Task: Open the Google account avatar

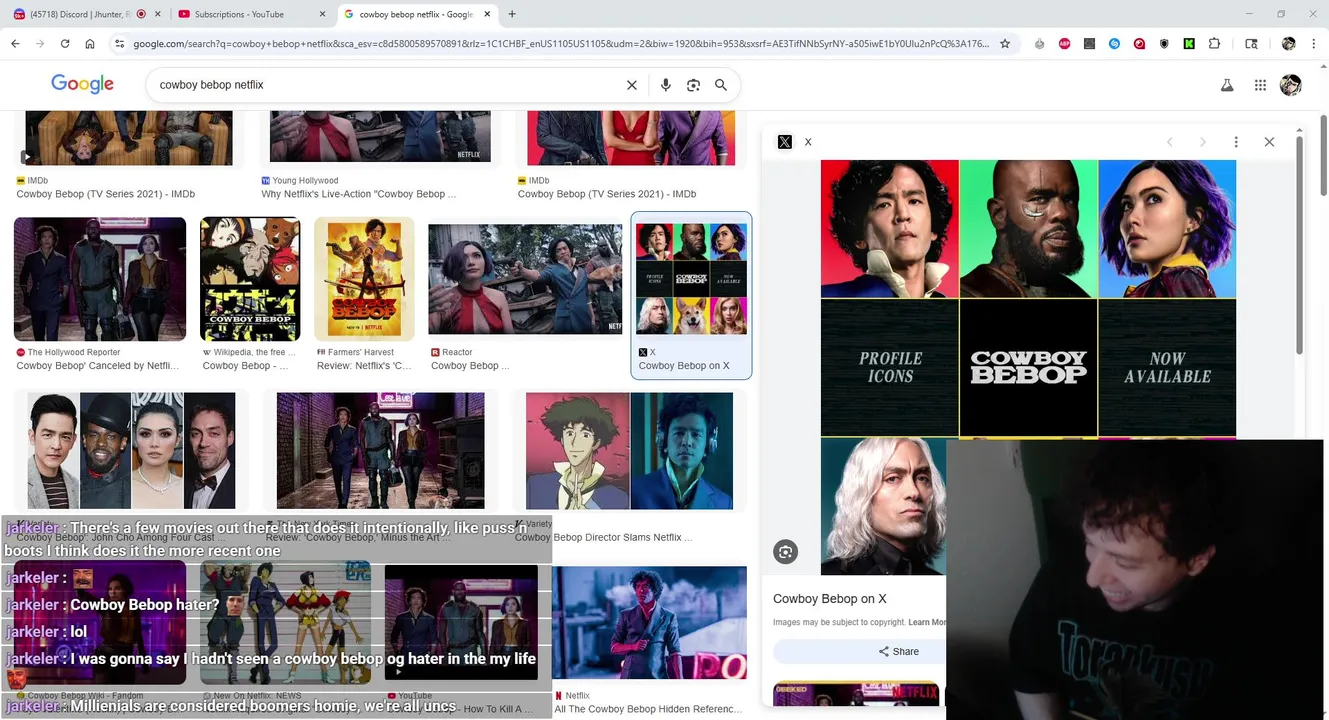Action: pyautogui.click(x=1291, y=85)
